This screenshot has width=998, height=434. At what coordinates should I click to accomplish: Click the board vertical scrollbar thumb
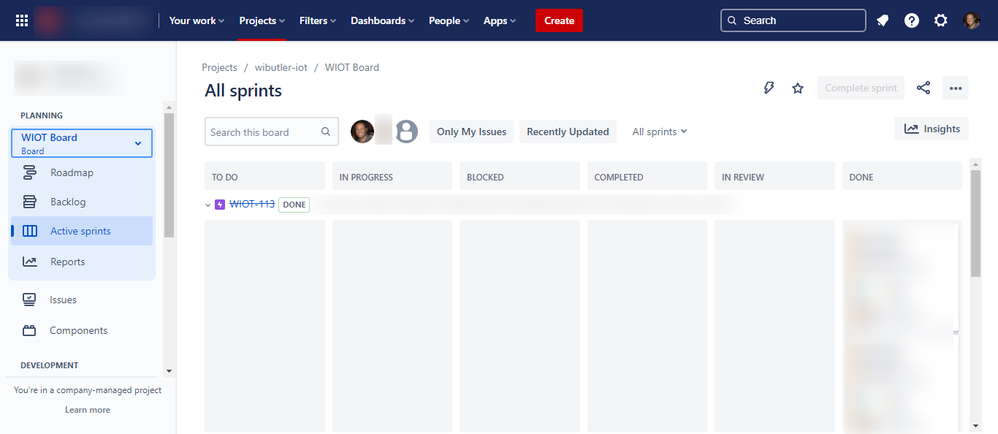coord(976,223)
